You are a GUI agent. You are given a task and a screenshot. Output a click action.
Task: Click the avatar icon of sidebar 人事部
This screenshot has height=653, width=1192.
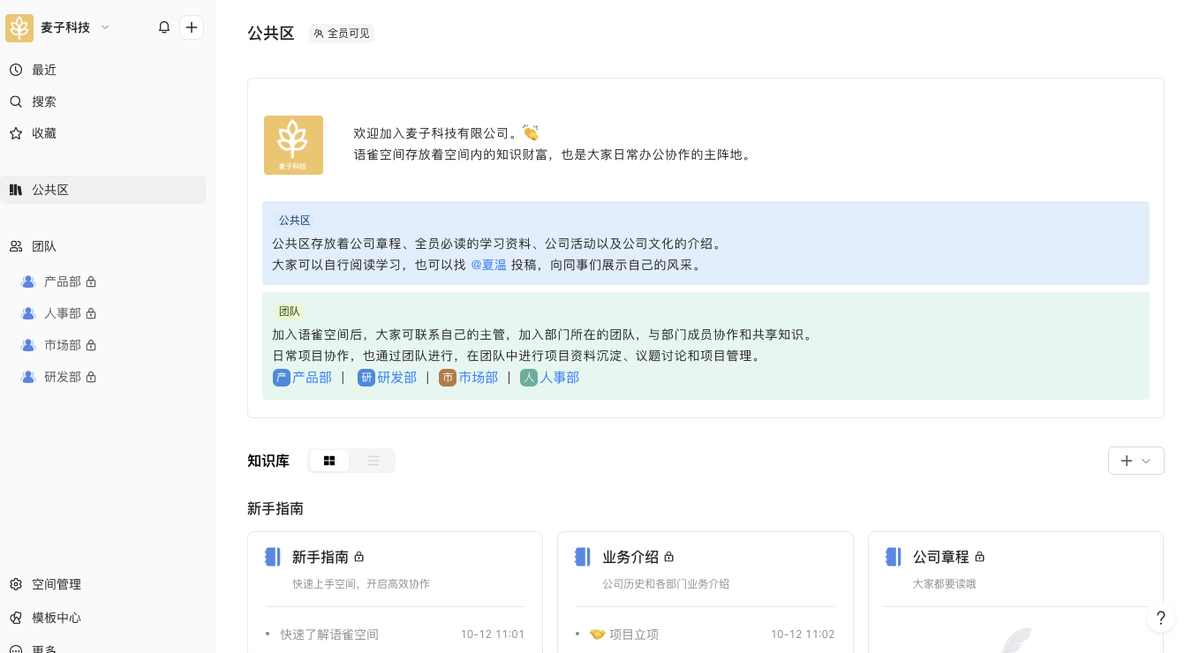click(x=28, y=313)
